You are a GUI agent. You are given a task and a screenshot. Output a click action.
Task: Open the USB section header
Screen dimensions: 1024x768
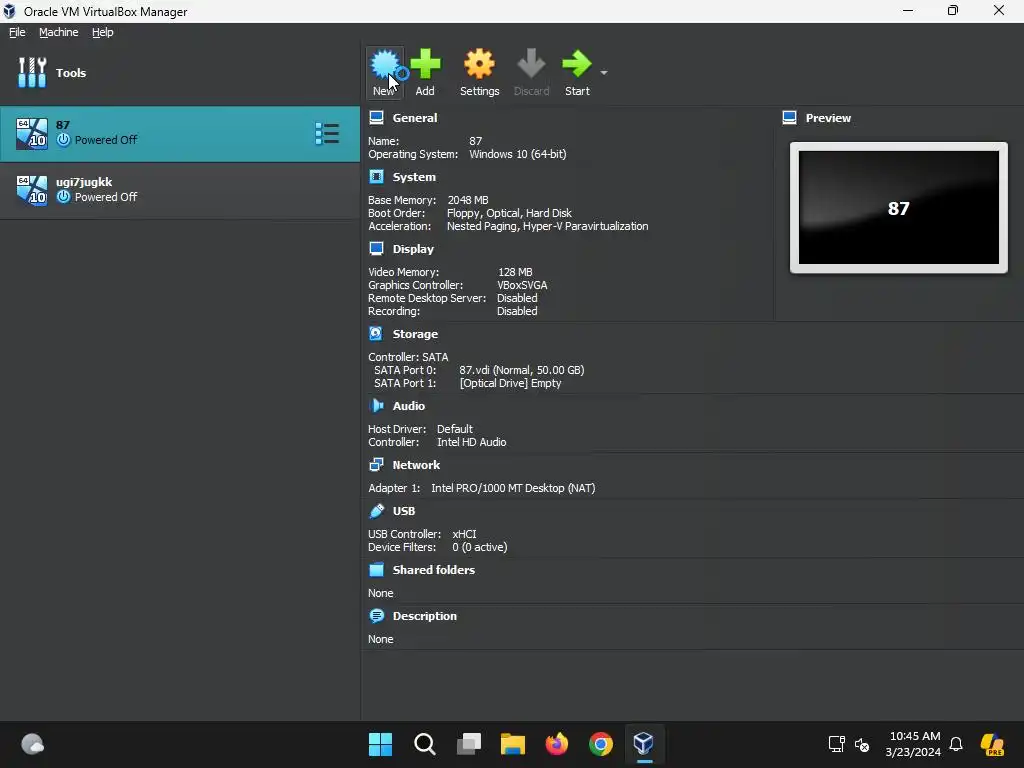pyautogui.click(x=404, y=511)
